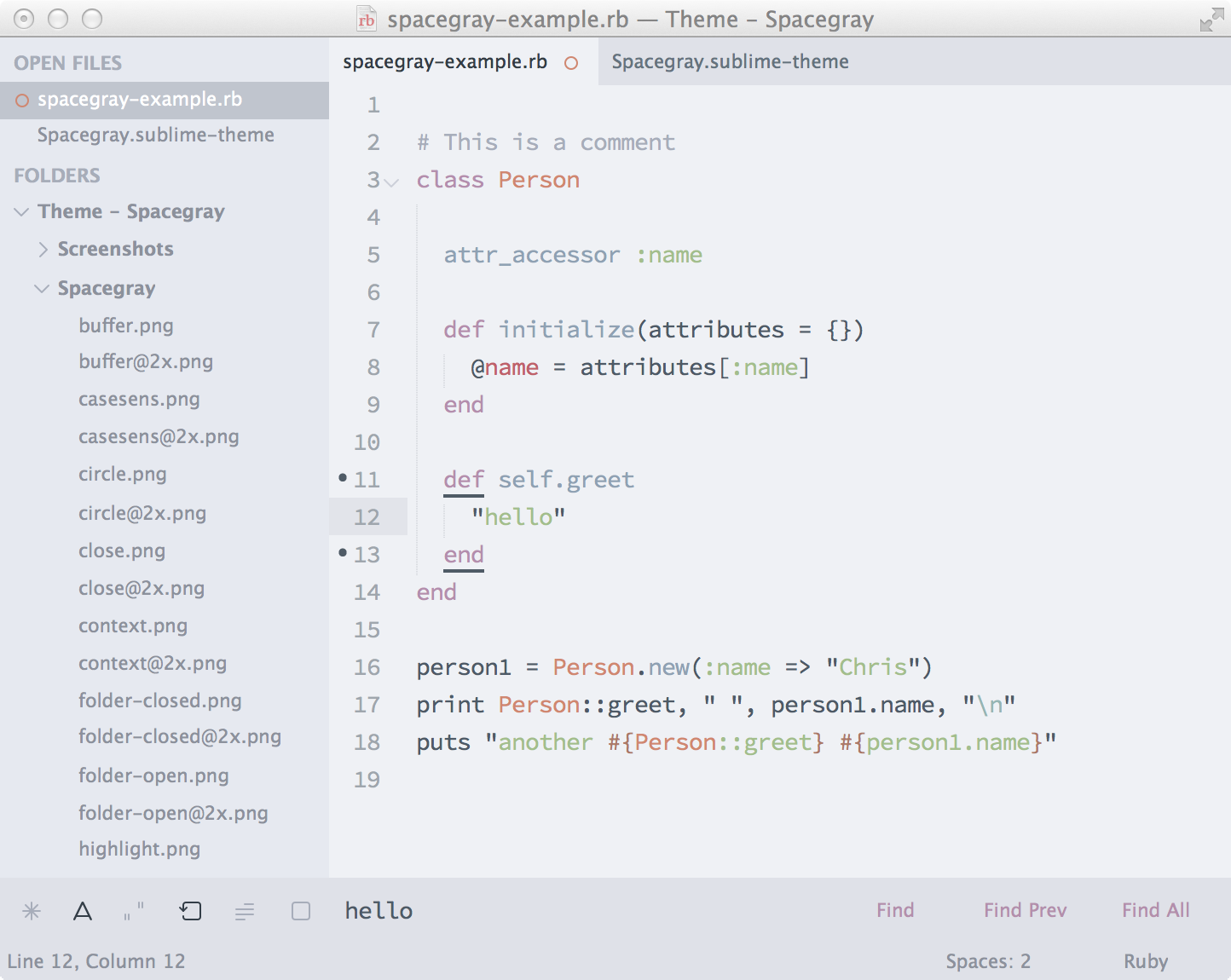Fold the class Person block arrow on line 3
The width and height of the screenshot is (1231, 980).
391,182
